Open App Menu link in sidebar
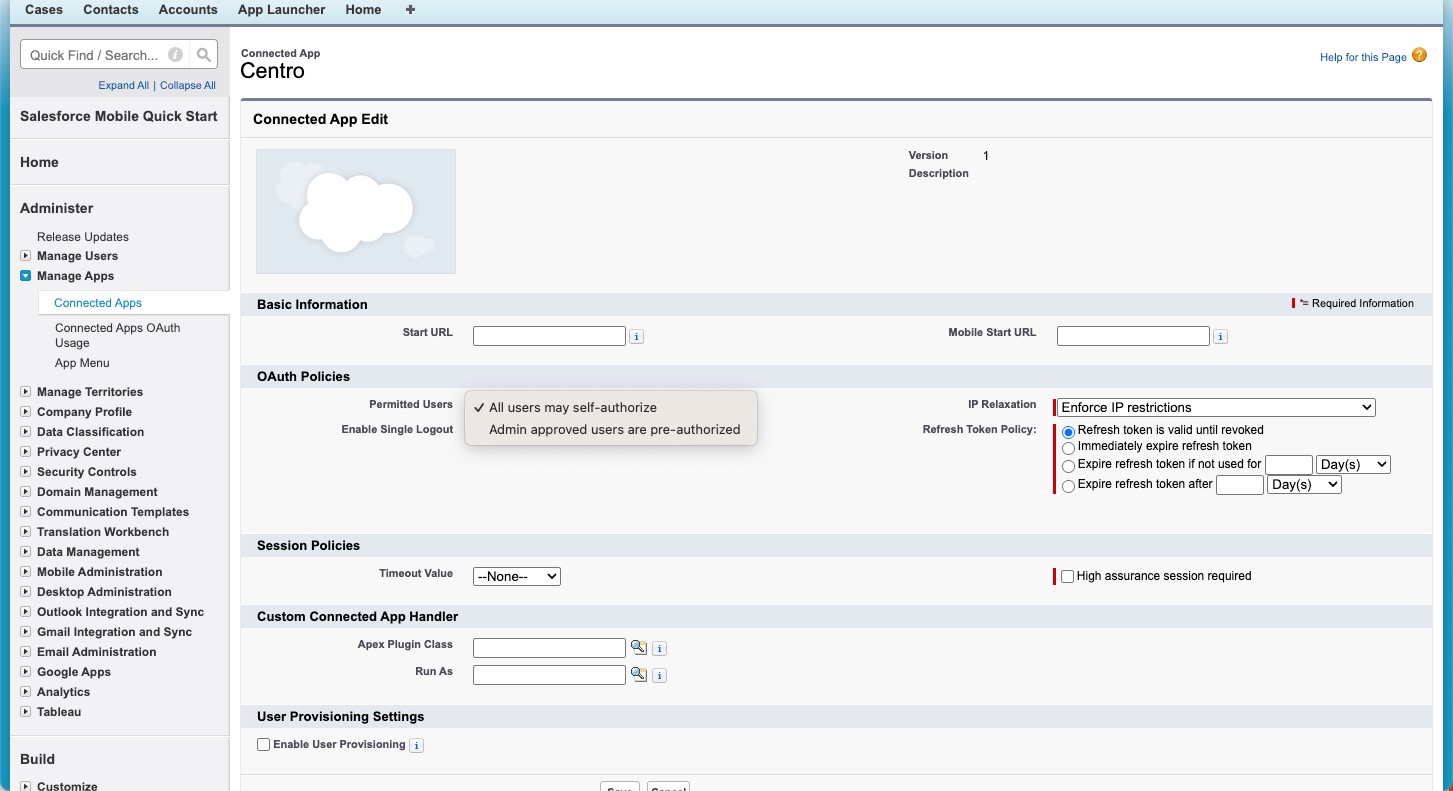The height and width of the screenshot is (791, 1453). pyautogui.click(x=82, y=363)
